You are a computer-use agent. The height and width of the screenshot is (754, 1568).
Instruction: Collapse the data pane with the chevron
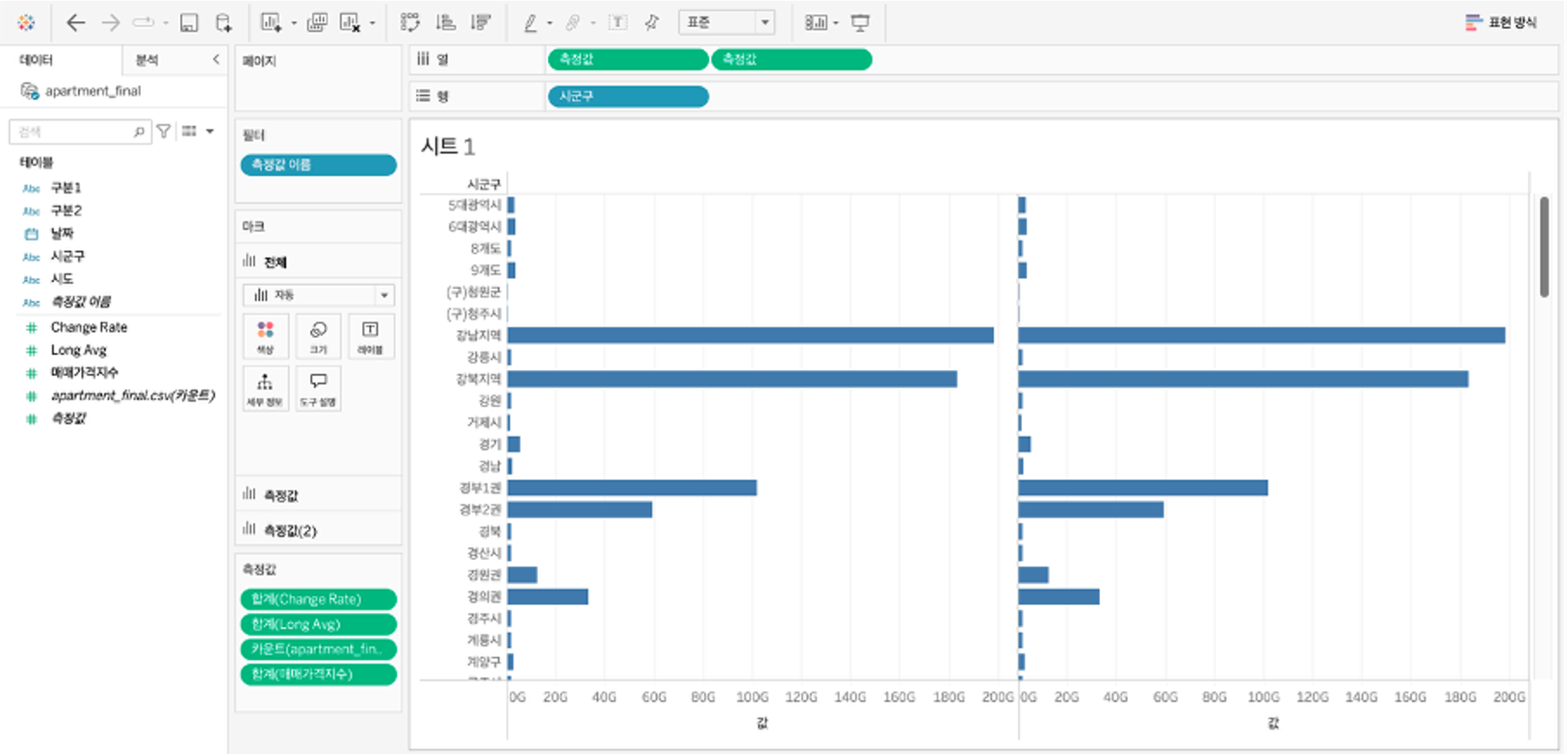(216, 59)
